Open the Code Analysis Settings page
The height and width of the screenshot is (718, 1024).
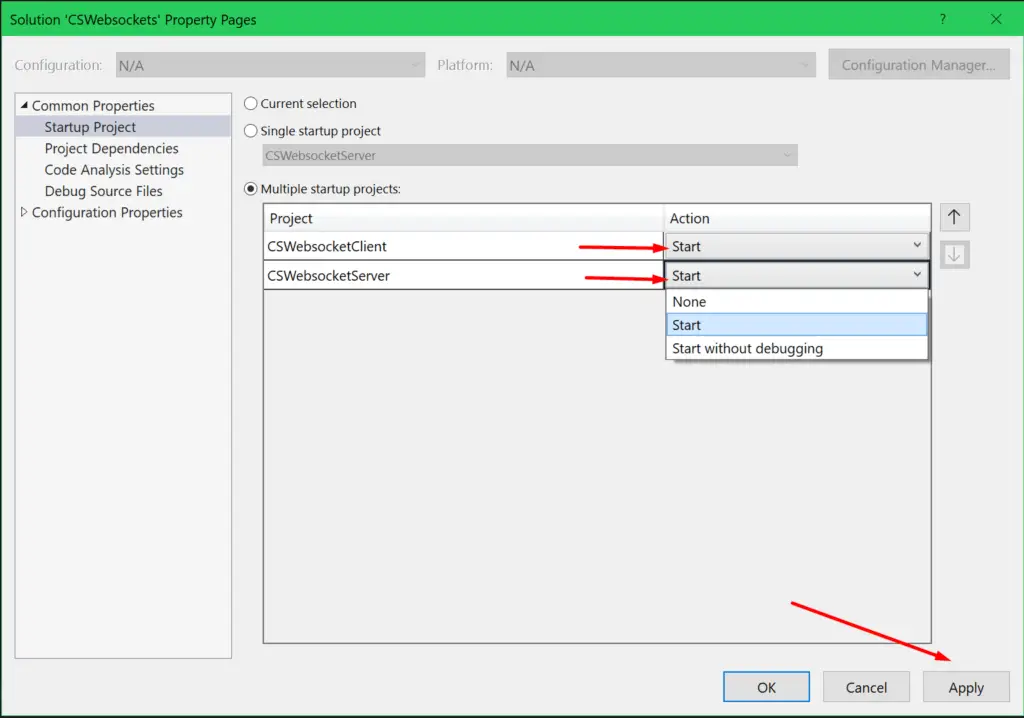(x=113, y=169)
